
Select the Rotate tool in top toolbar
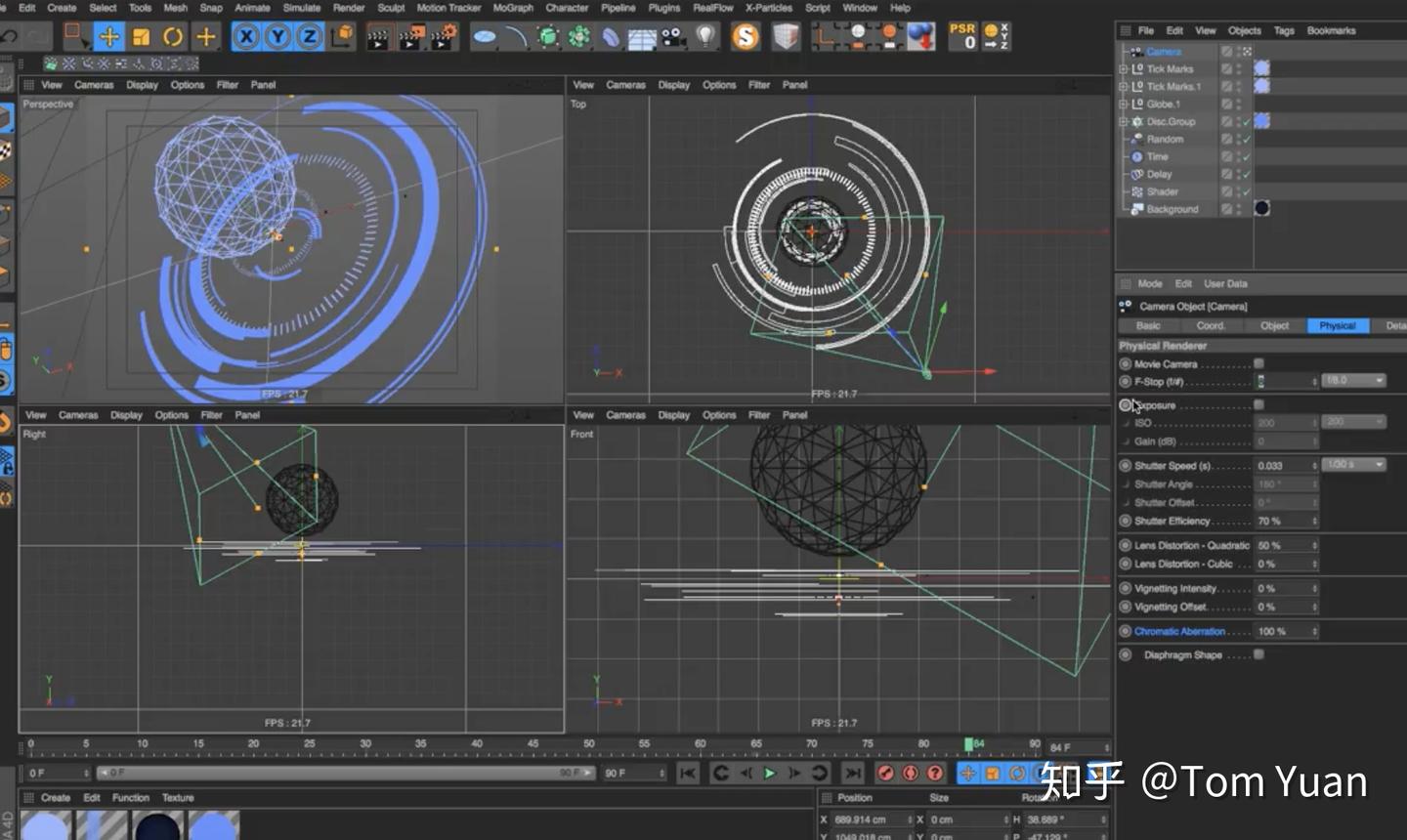click(x=173, y=37)
